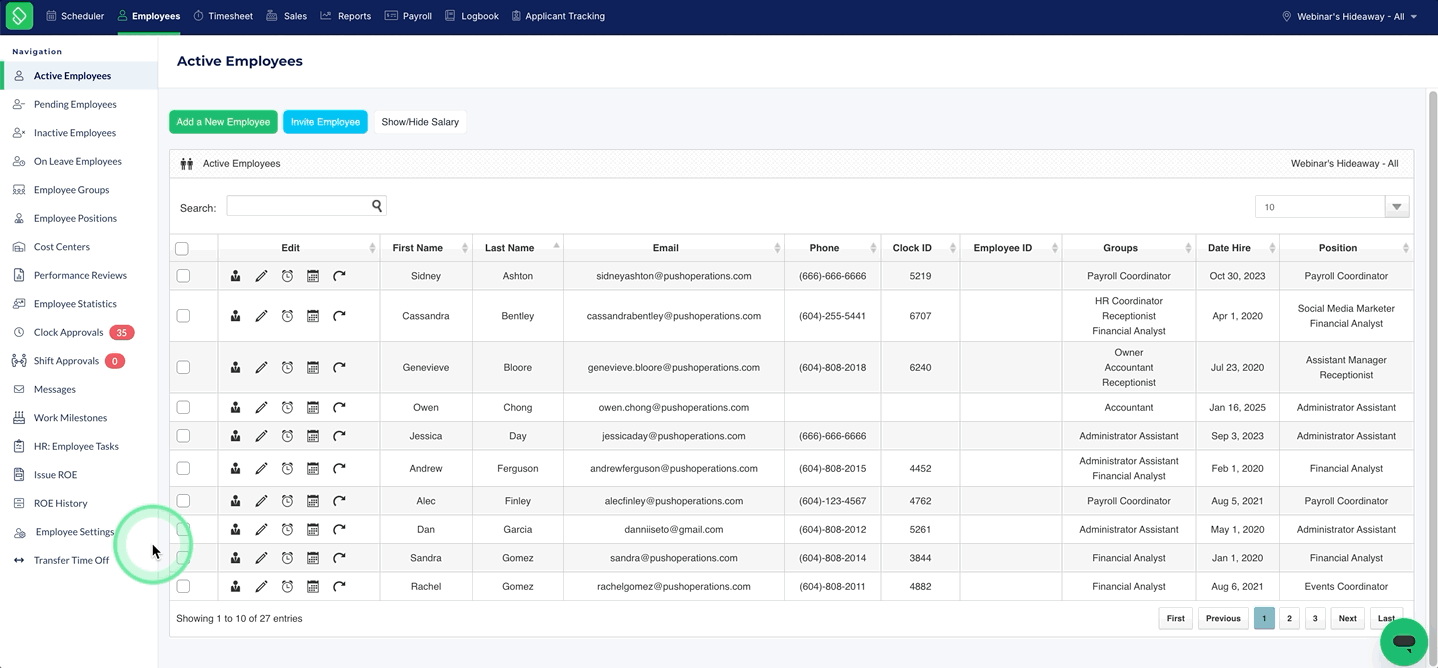Select checkbox beside Rachel Gomez
This screenshot has height=668, width=1438.
pos(183,587)
